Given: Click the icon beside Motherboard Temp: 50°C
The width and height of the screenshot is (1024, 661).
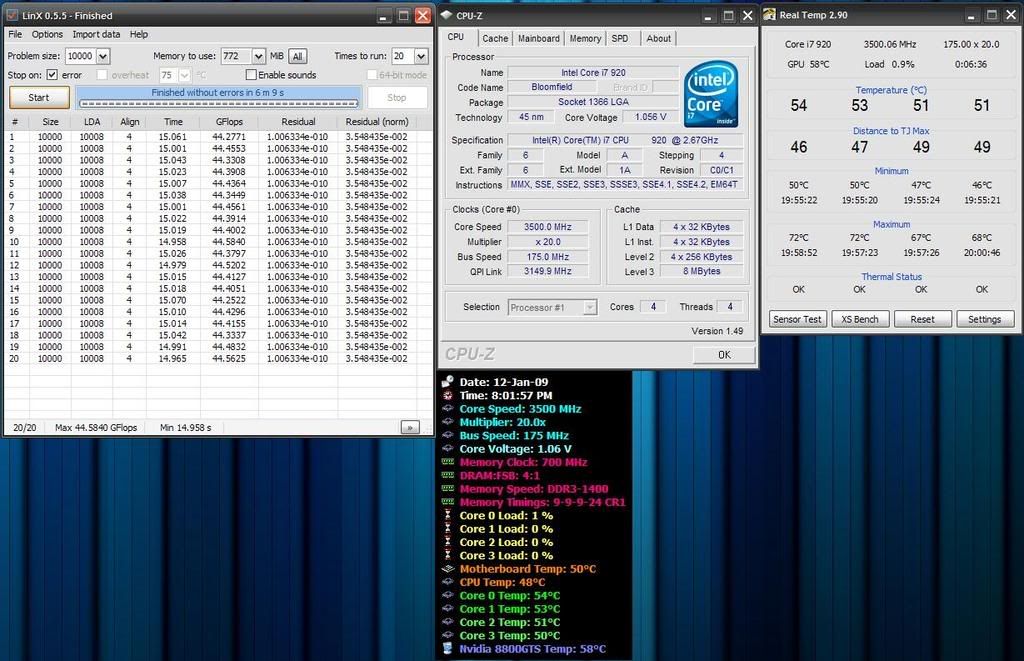Looking at the screenshot, I should (x=447, y=568).
